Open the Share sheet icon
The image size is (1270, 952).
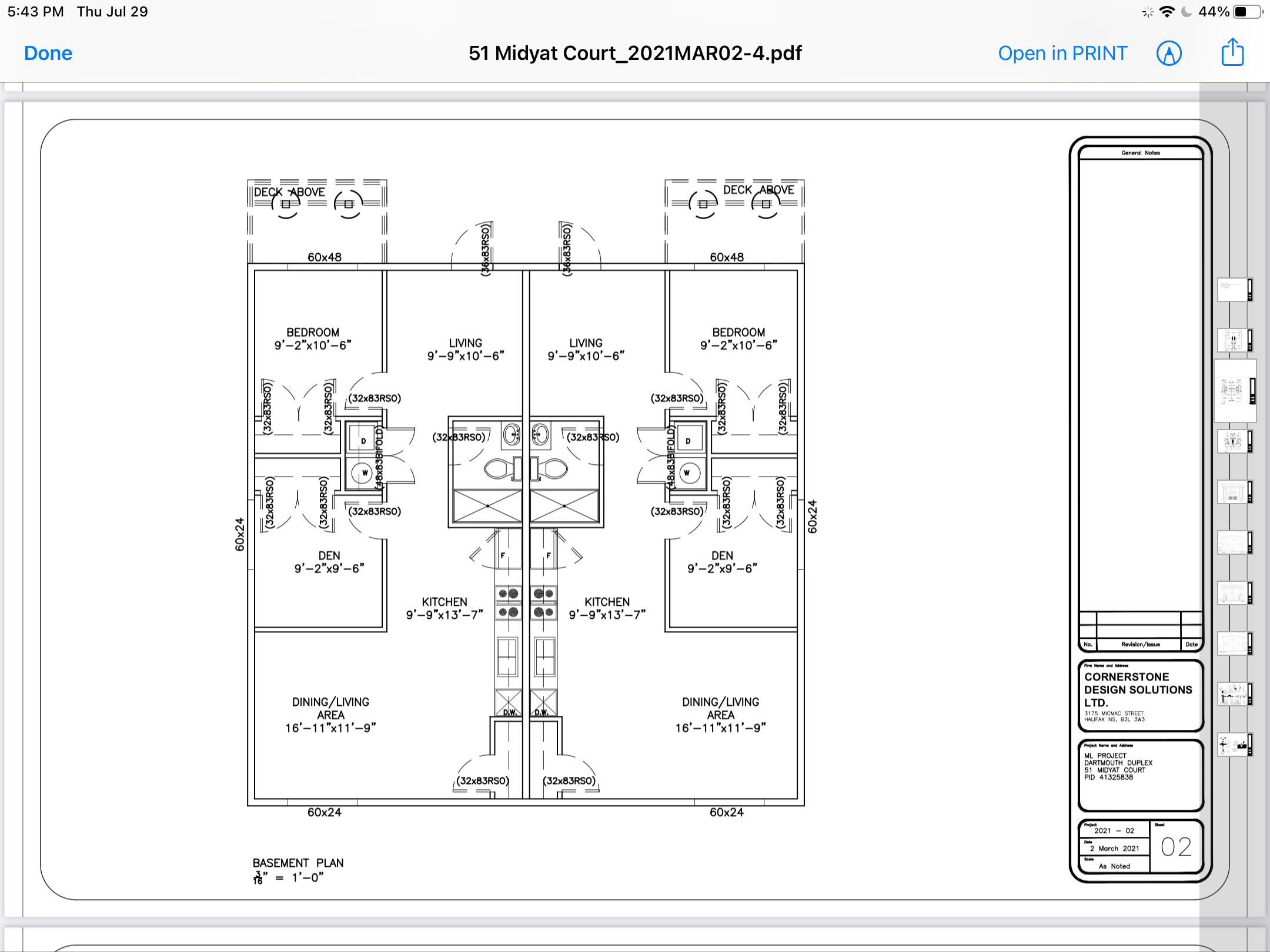tap(1232, 53)
